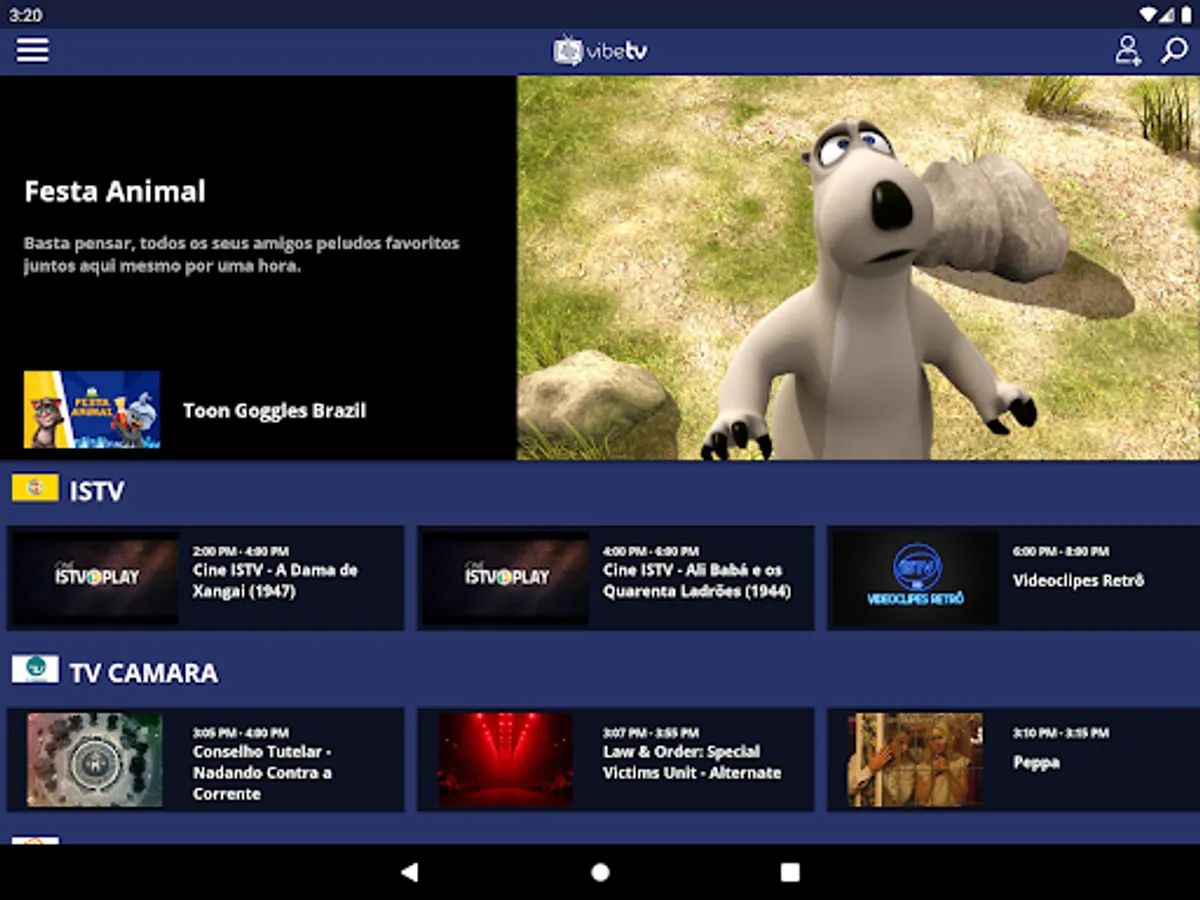Tap the status bar Wi-Fi signal icon
1200x900 pixels.
pos(1150,15)
